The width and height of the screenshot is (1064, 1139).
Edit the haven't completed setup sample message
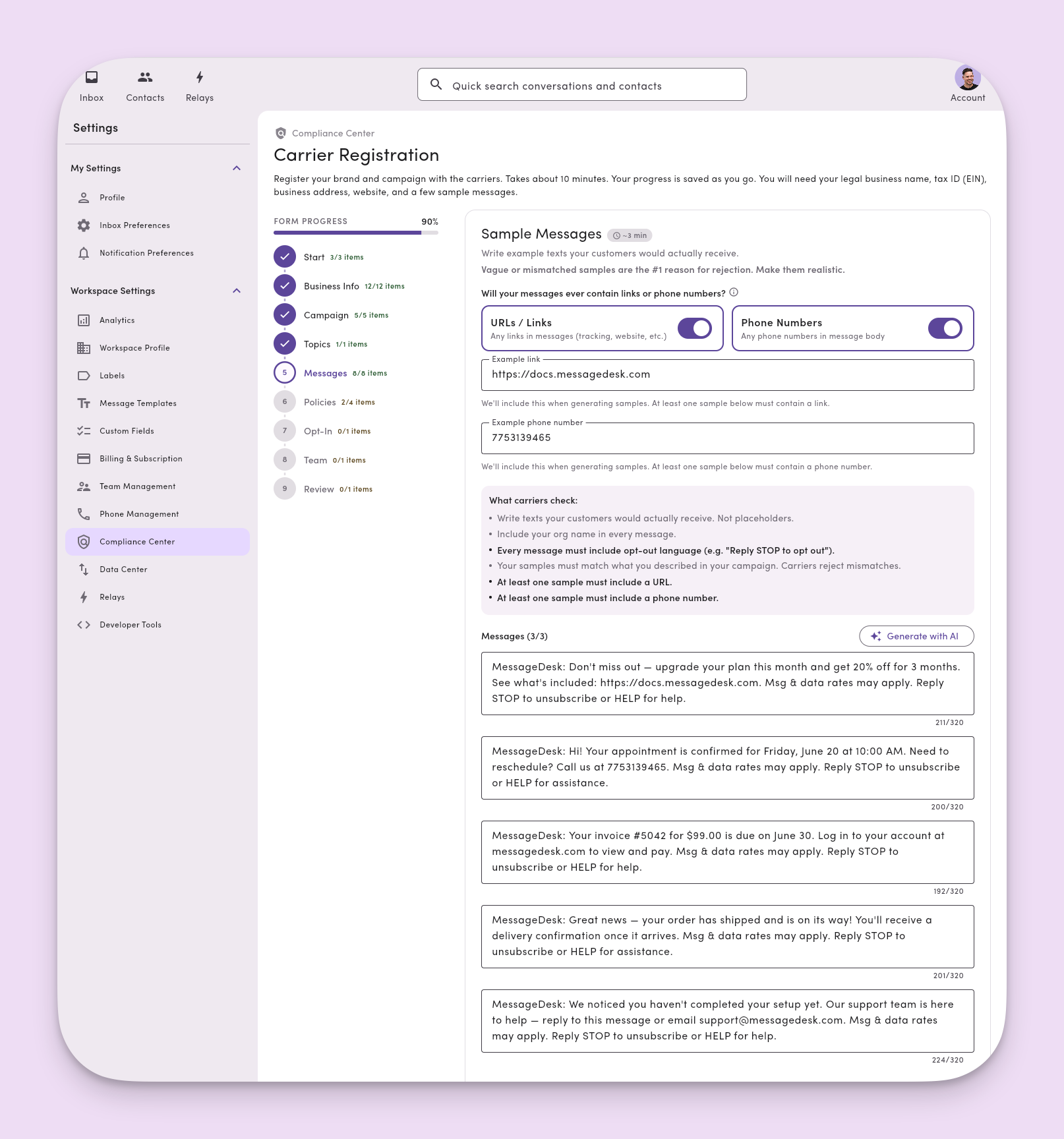point(728,1021)
